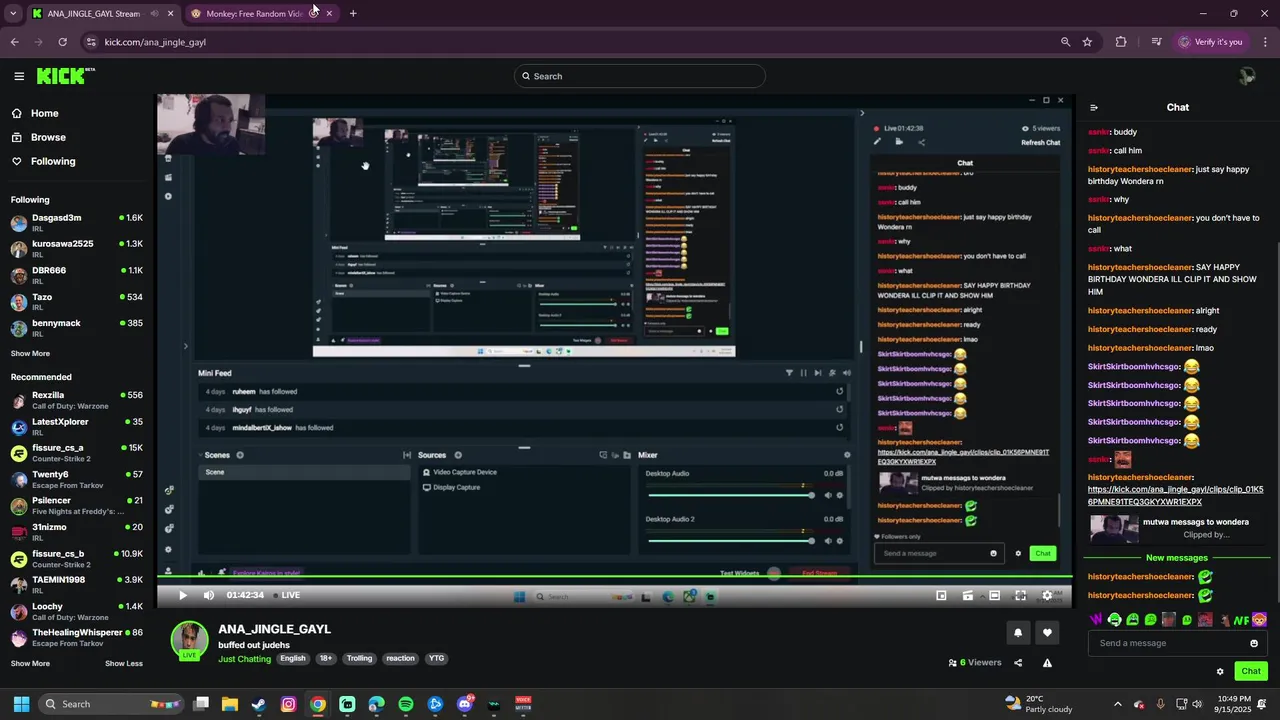Show the 6 Viewers list

point(975,662)
